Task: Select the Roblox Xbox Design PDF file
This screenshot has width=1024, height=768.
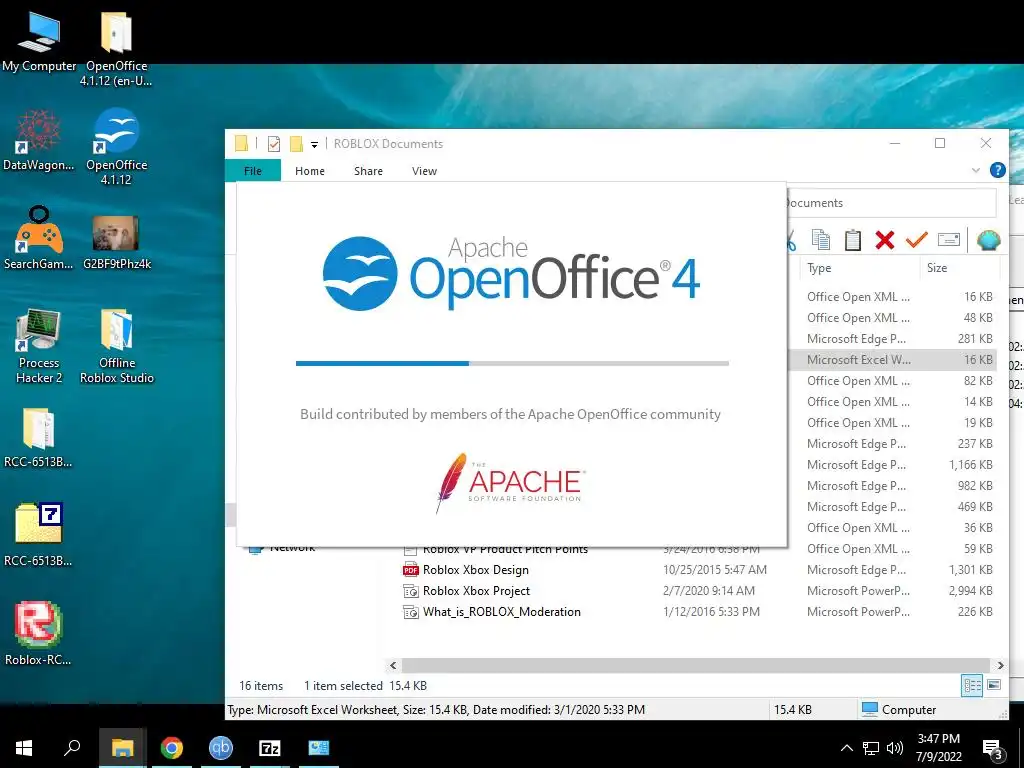Action: point(475,569)
